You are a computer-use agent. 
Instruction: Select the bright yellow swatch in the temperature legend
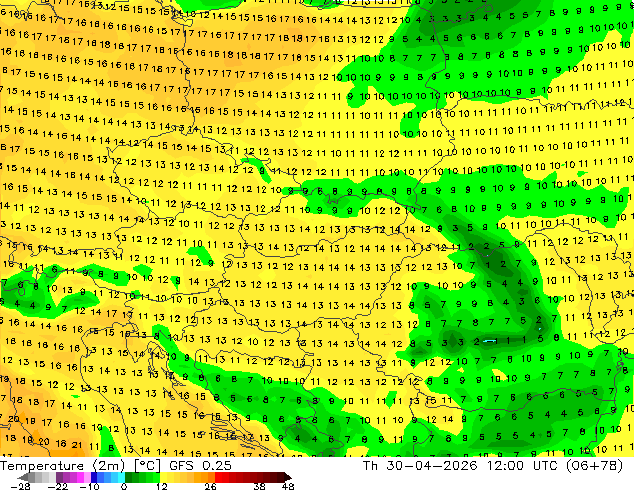(x=163, y=477)
